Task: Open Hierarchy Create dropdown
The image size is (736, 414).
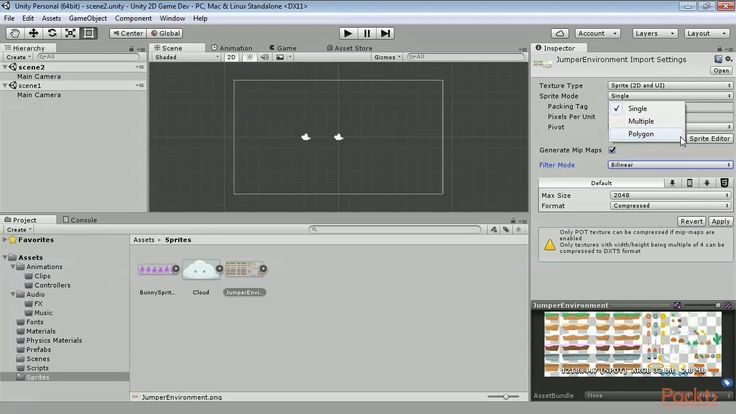Action: [18, 57]
